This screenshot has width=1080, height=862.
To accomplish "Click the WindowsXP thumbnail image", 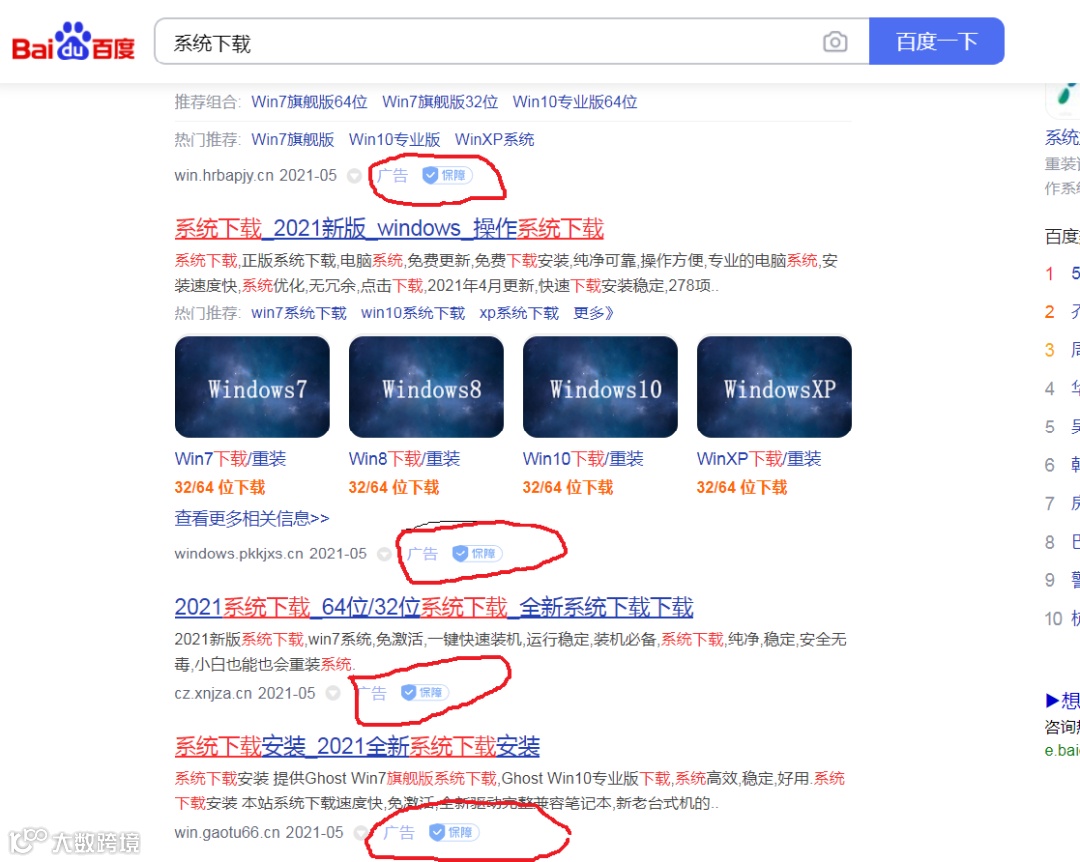I will [x=774, y=387].
